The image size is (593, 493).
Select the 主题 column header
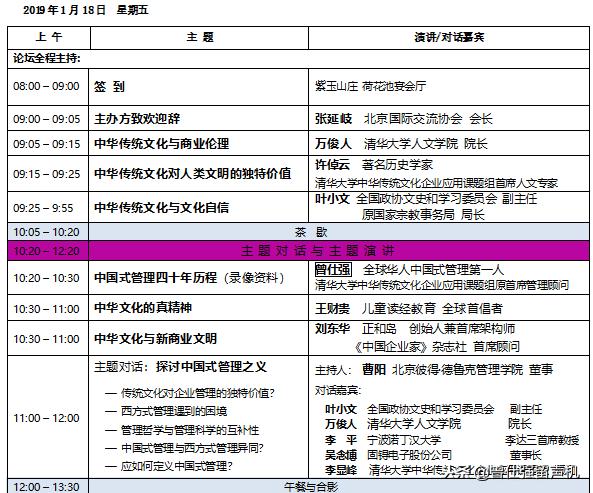[x=200, y=37]
